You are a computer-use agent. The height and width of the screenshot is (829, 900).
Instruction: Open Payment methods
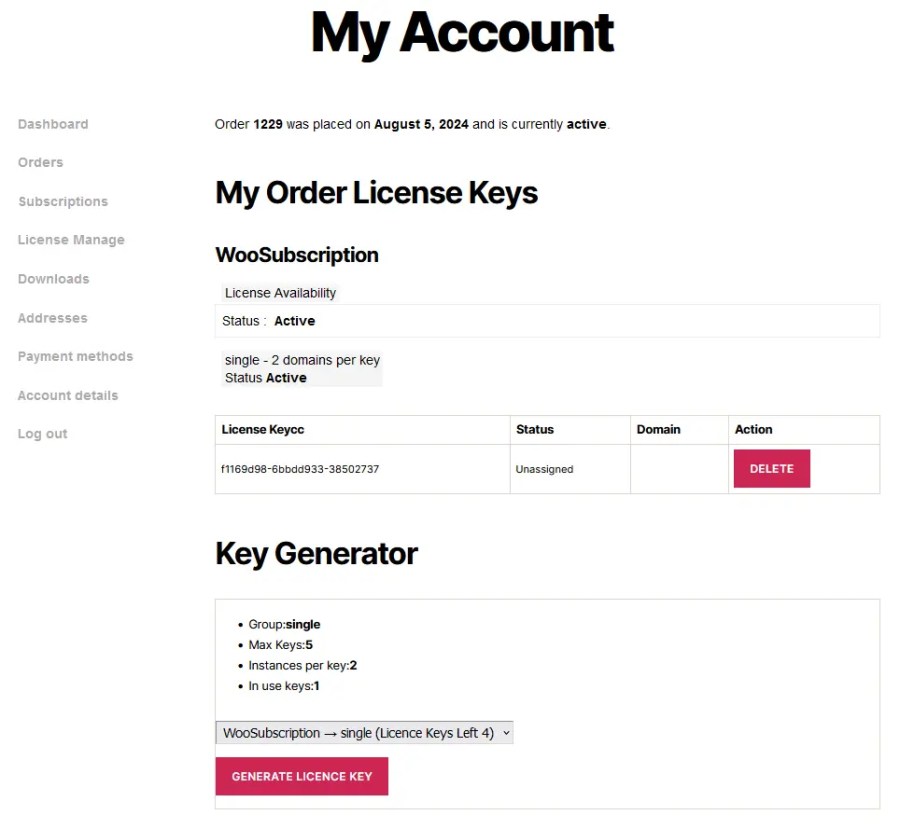(x=75, y=356)
